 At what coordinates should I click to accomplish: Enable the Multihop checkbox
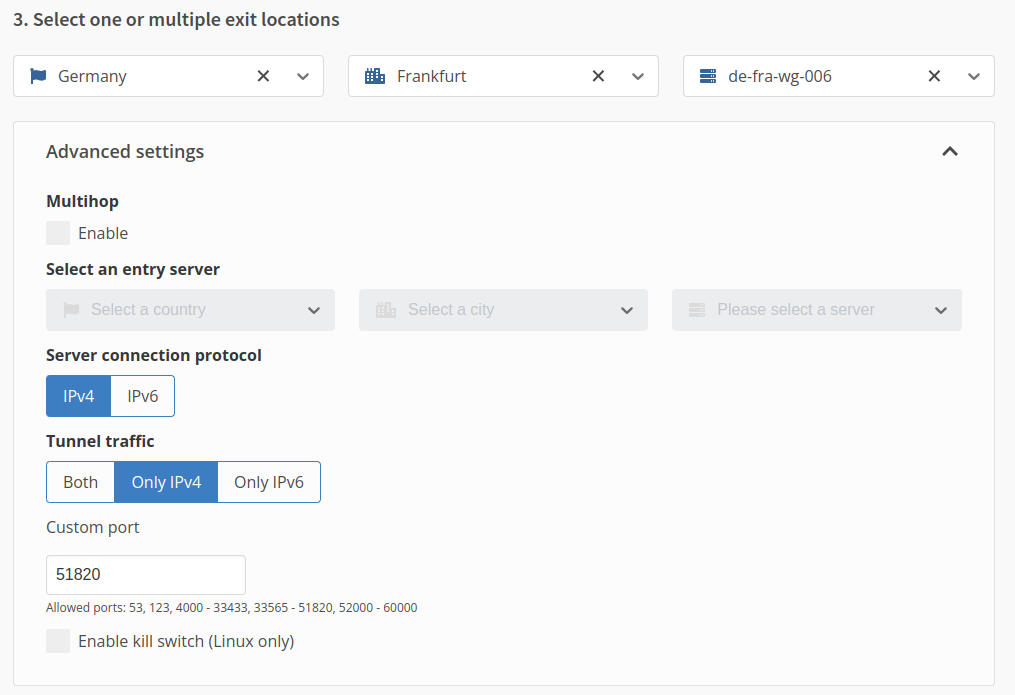click(x=58, y=233)
